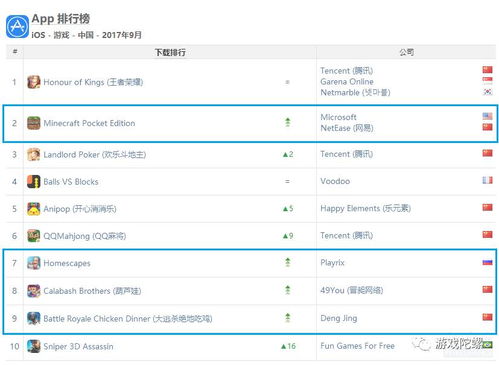Click the Fun Games For Free link
Screen dimensions: 499x365
[357, 346]
